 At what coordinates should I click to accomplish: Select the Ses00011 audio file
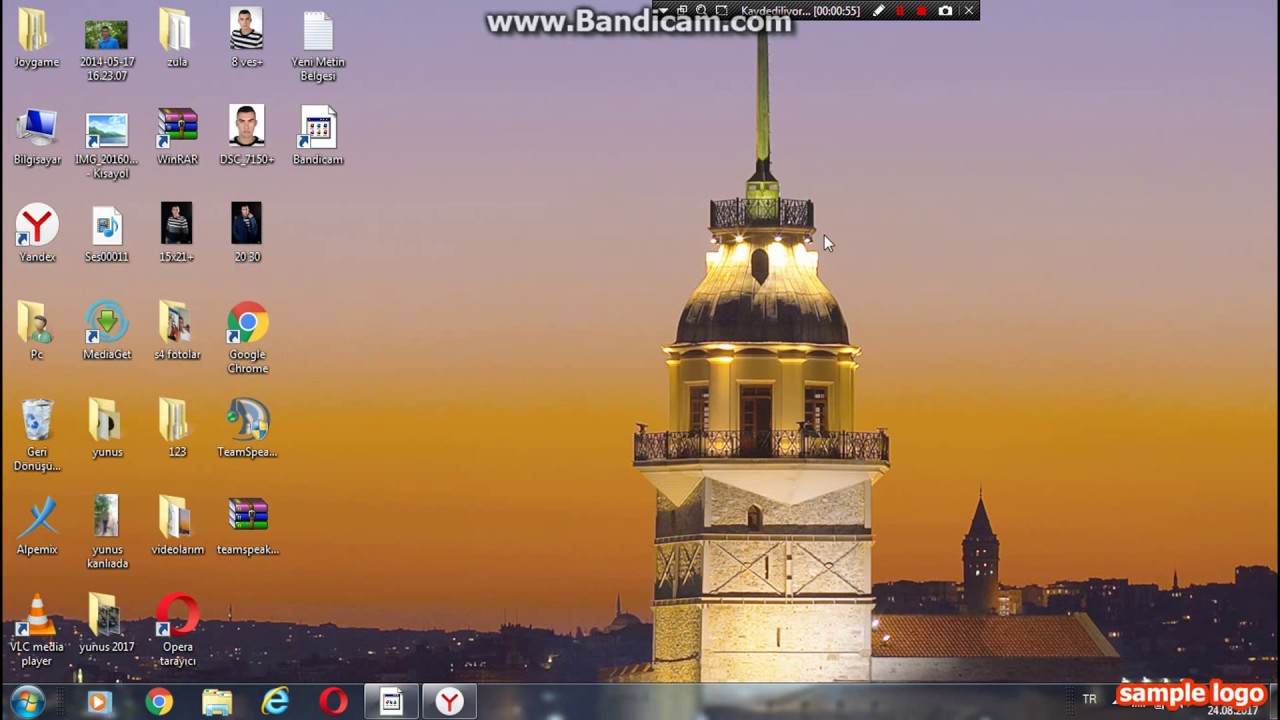click(x=107, y=233)
